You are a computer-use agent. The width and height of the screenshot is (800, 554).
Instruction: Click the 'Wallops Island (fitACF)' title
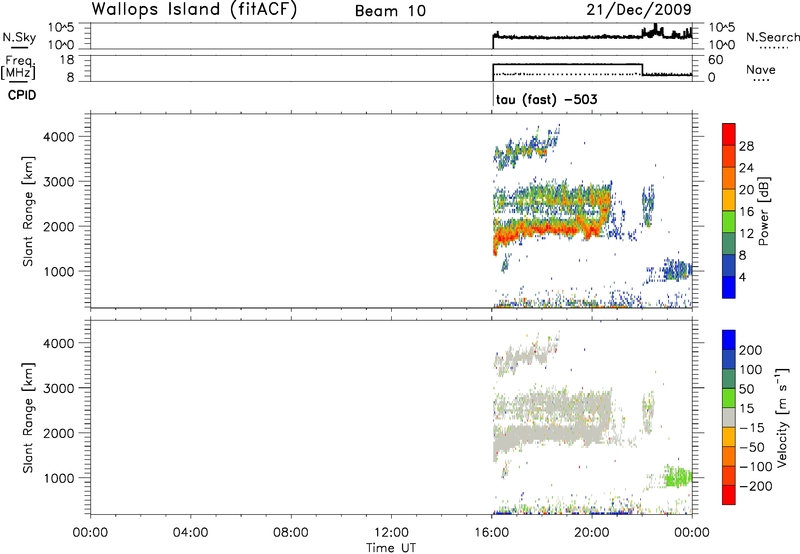coord(194,10)
